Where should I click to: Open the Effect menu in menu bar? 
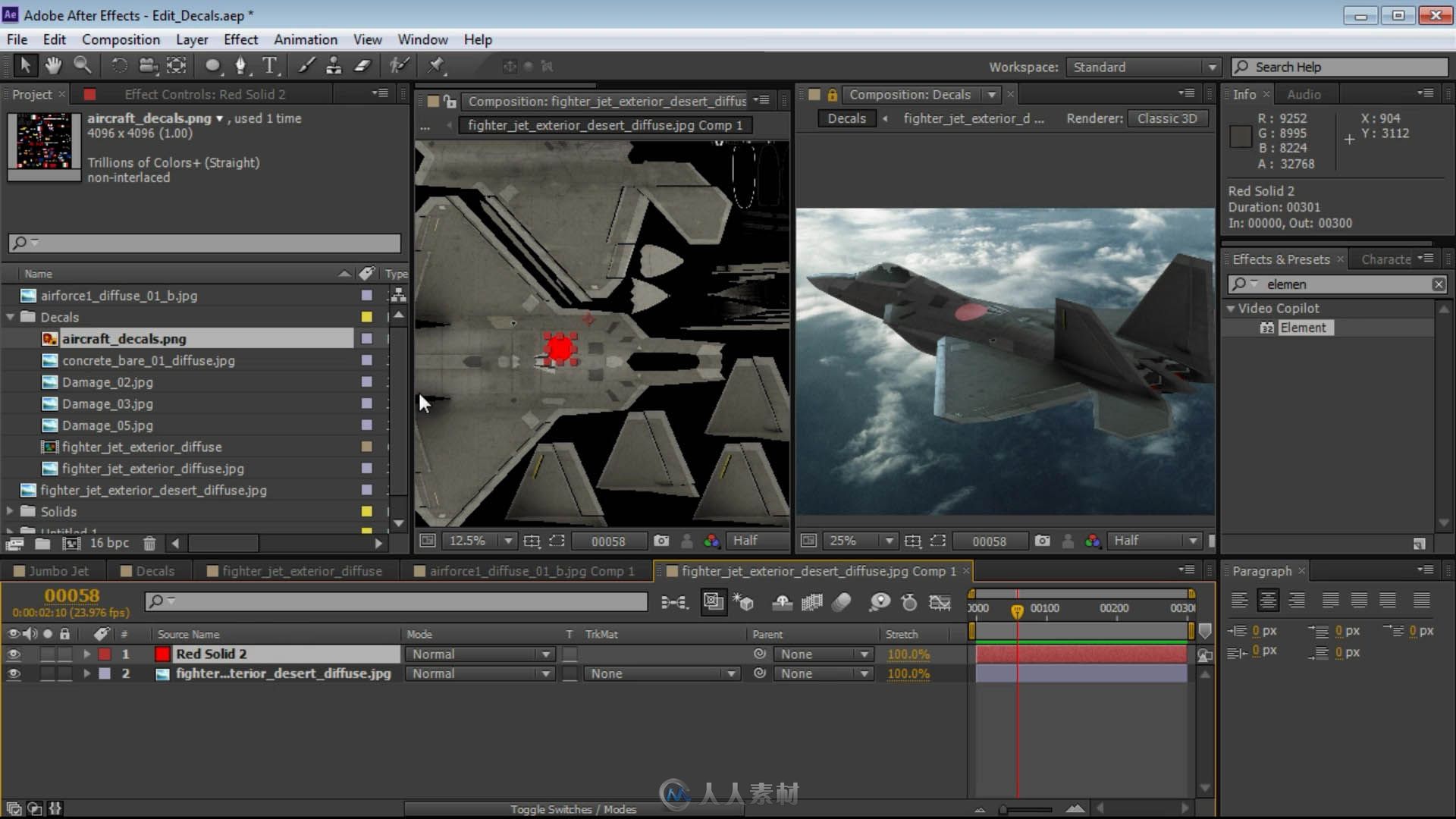241,39
